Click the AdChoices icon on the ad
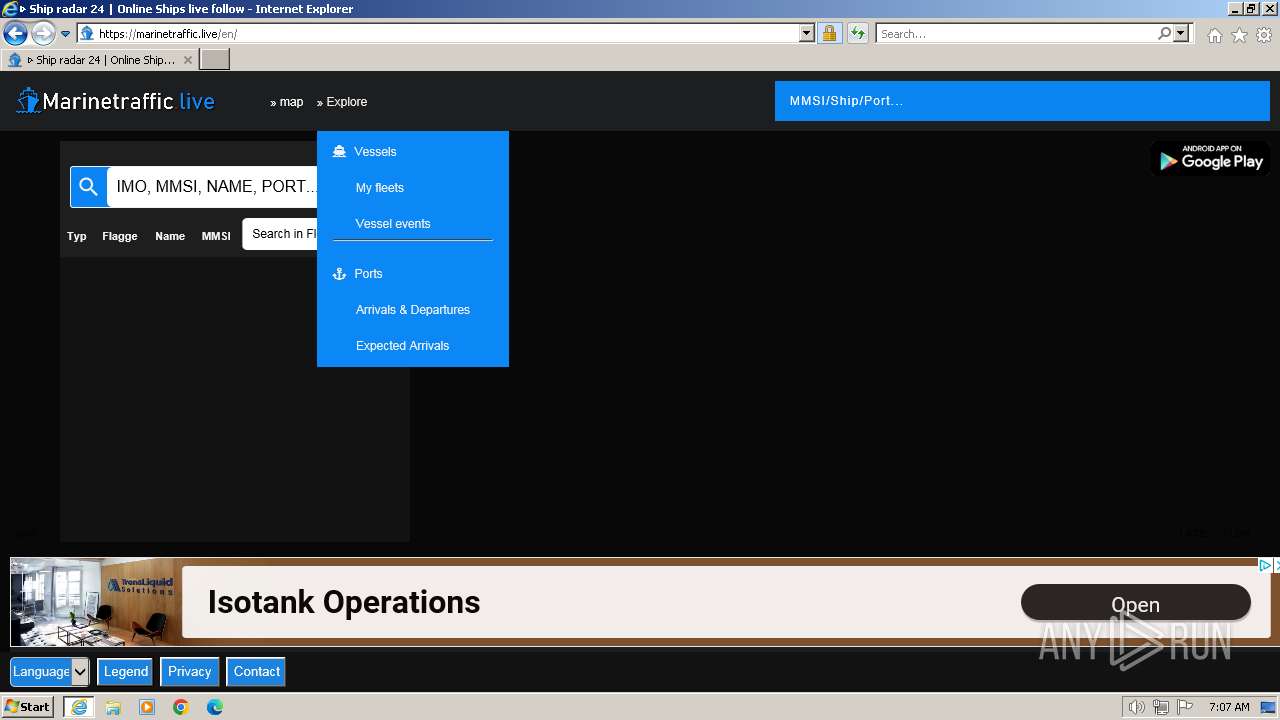The width and height of the screenshot is (1280, 720). (x=1265, y=565)
